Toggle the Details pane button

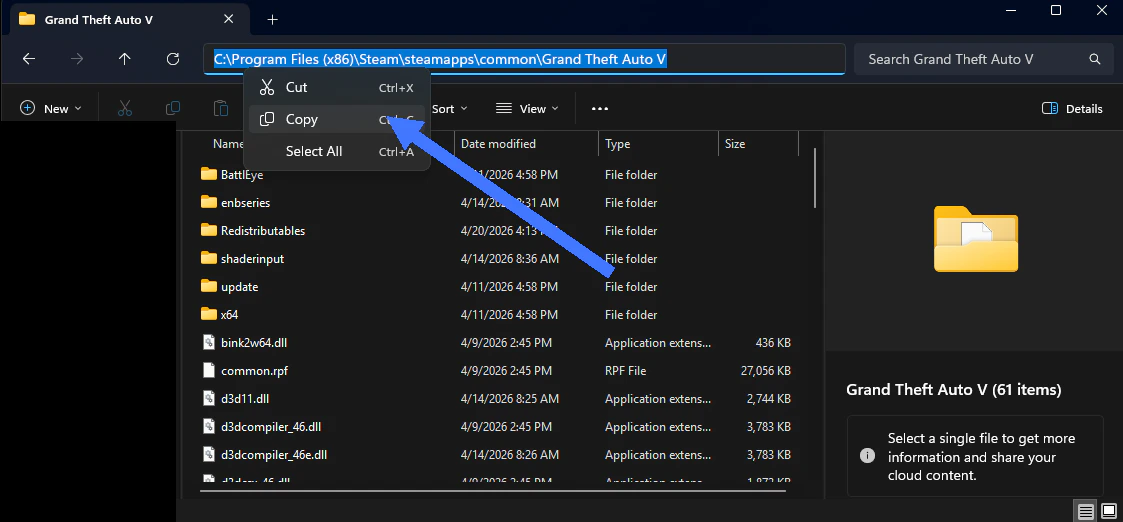(x=1072, y=109)
